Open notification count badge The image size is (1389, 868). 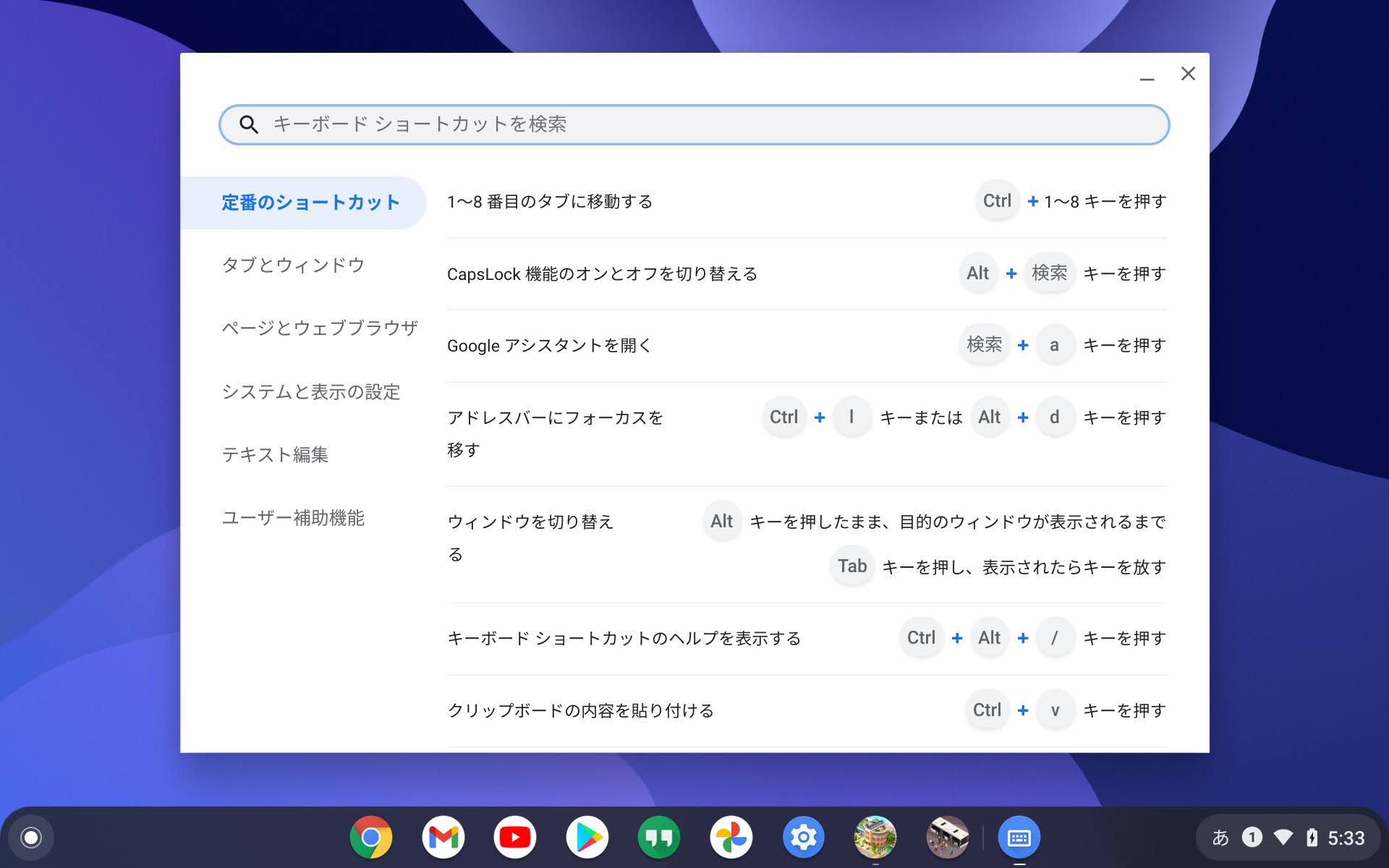tap(1252, 838)
